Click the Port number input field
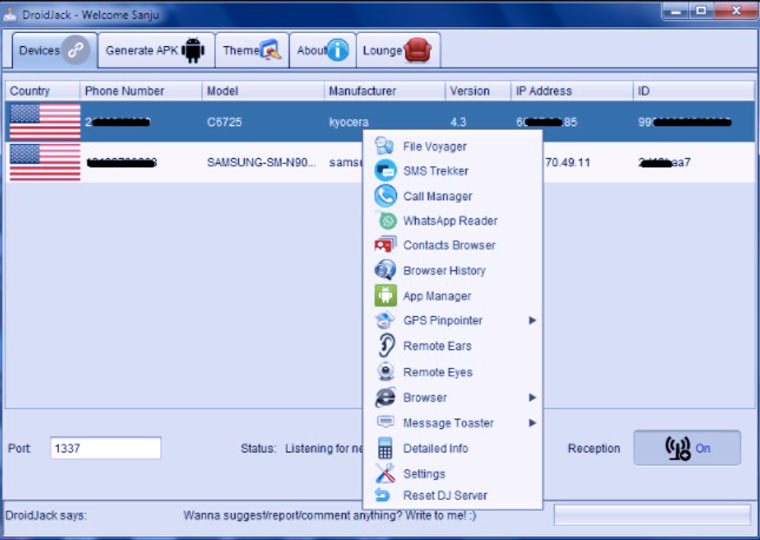The height and width of the screenshot is (540, 760). (105, 448)
